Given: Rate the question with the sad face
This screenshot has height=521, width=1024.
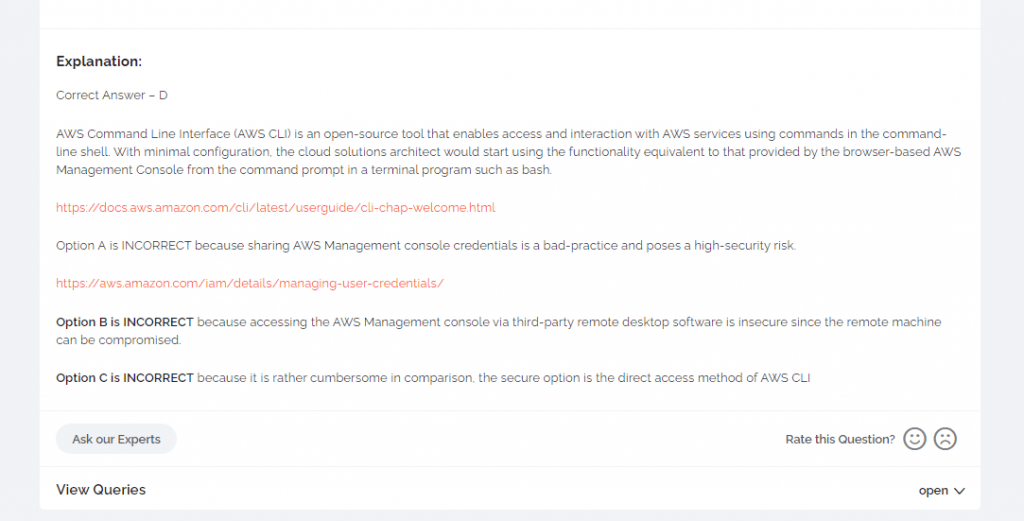Looking at the screenshot, I should point(945,439).
